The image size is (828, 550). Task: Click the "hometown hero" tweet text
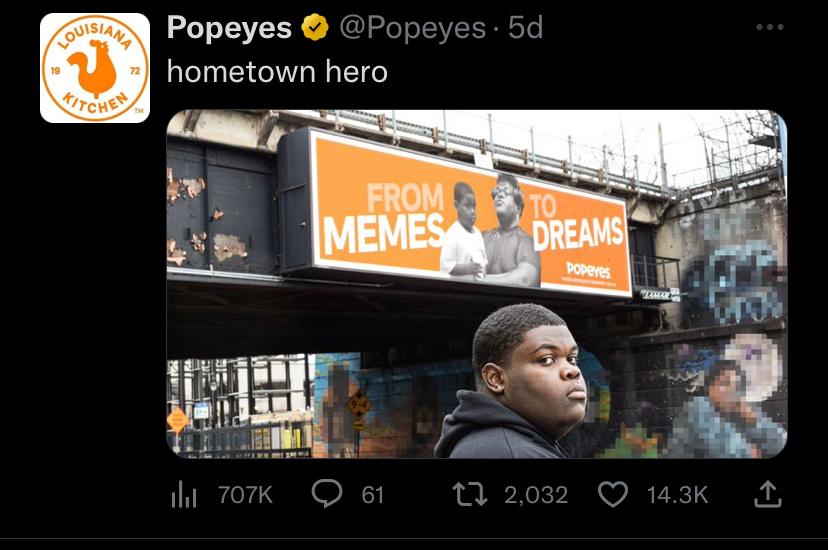[x=277, y=72]
